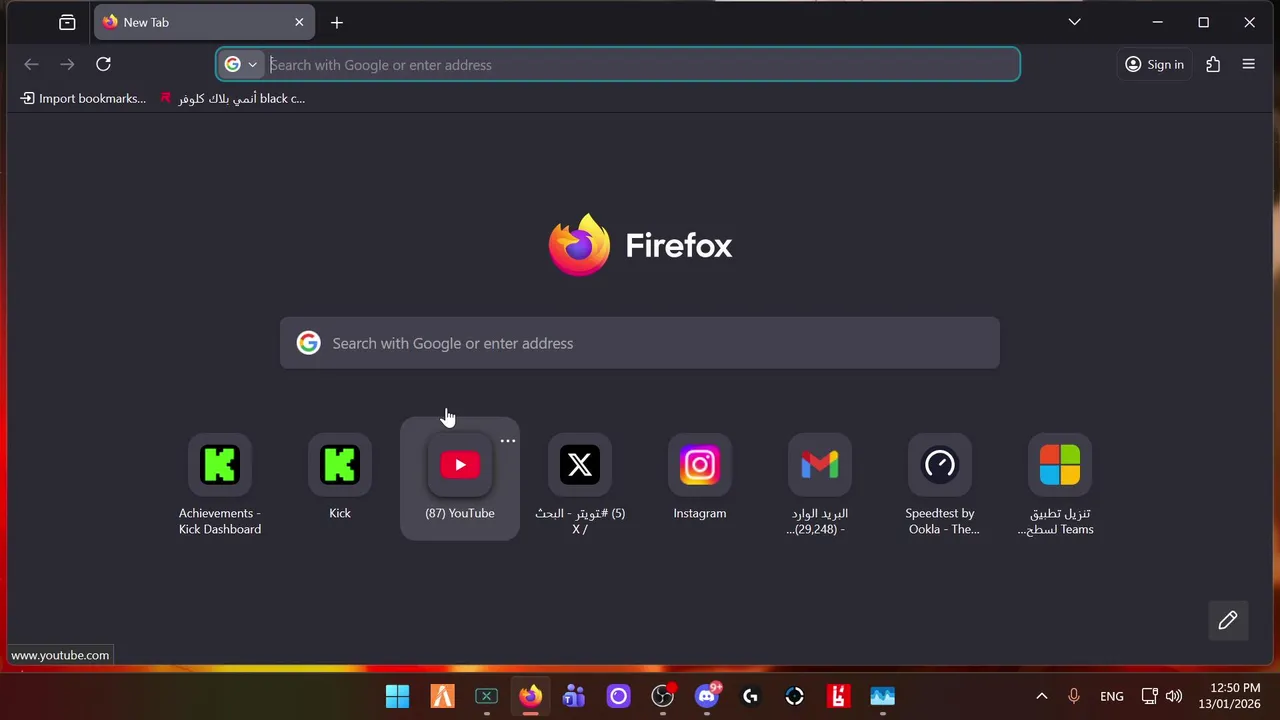This screenshot has width=1280, height=720.
Task: Open the network status tray icon
Action: [x=1150, y=696]
